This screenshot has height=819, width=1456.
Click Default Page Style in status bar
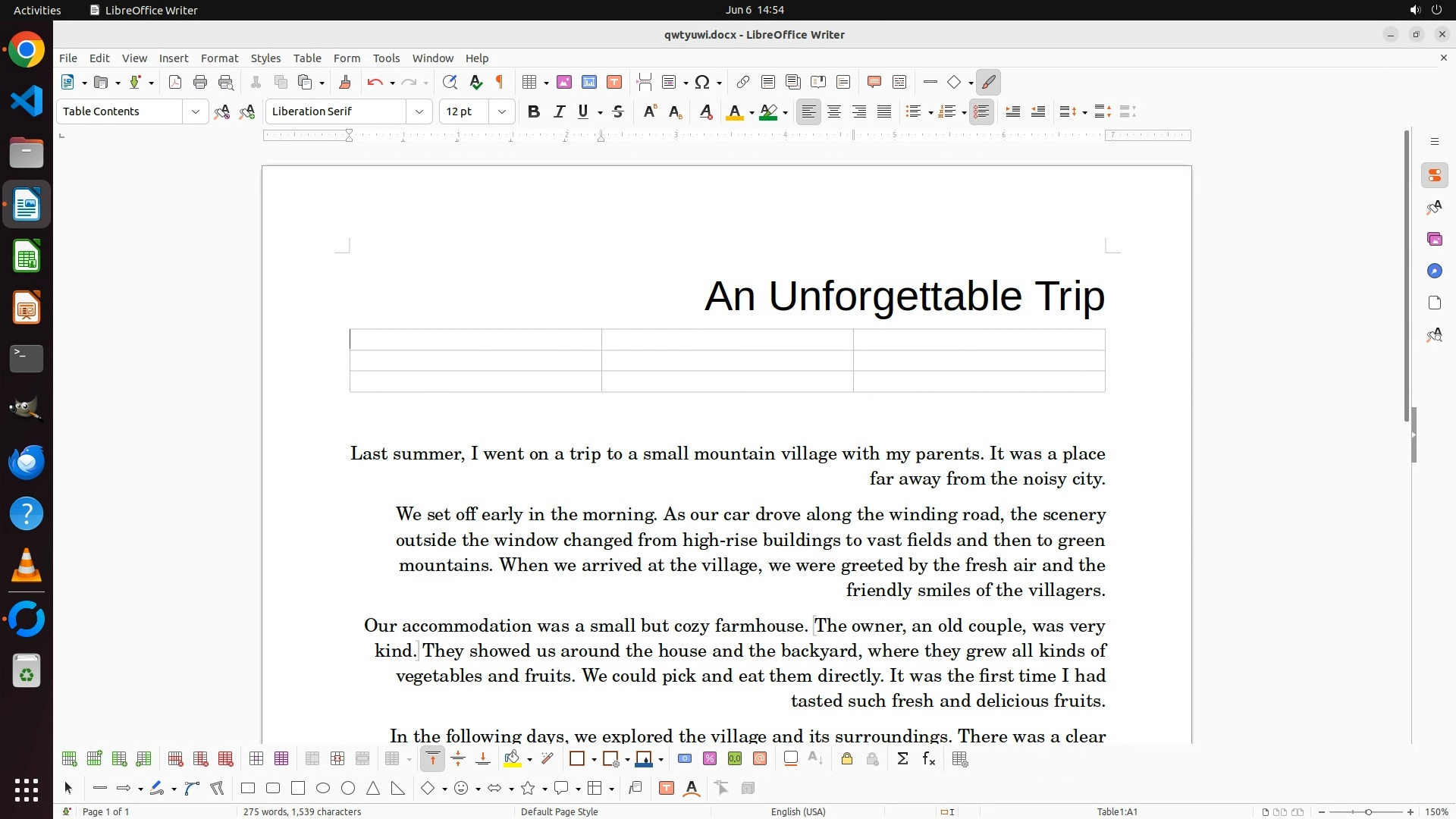[x=559, y=811]
